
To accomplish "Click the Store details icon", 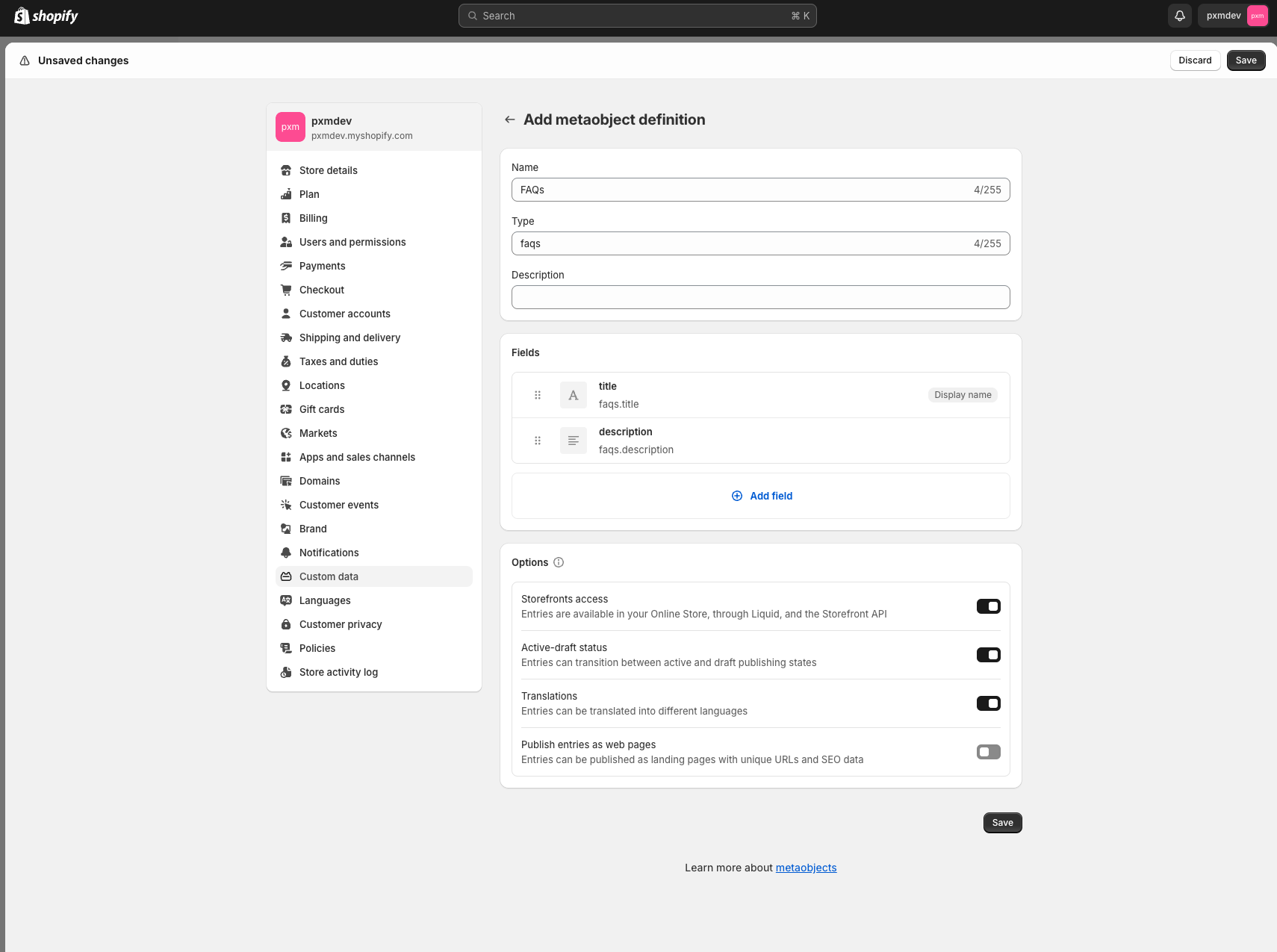I will [x=286, y=170].
